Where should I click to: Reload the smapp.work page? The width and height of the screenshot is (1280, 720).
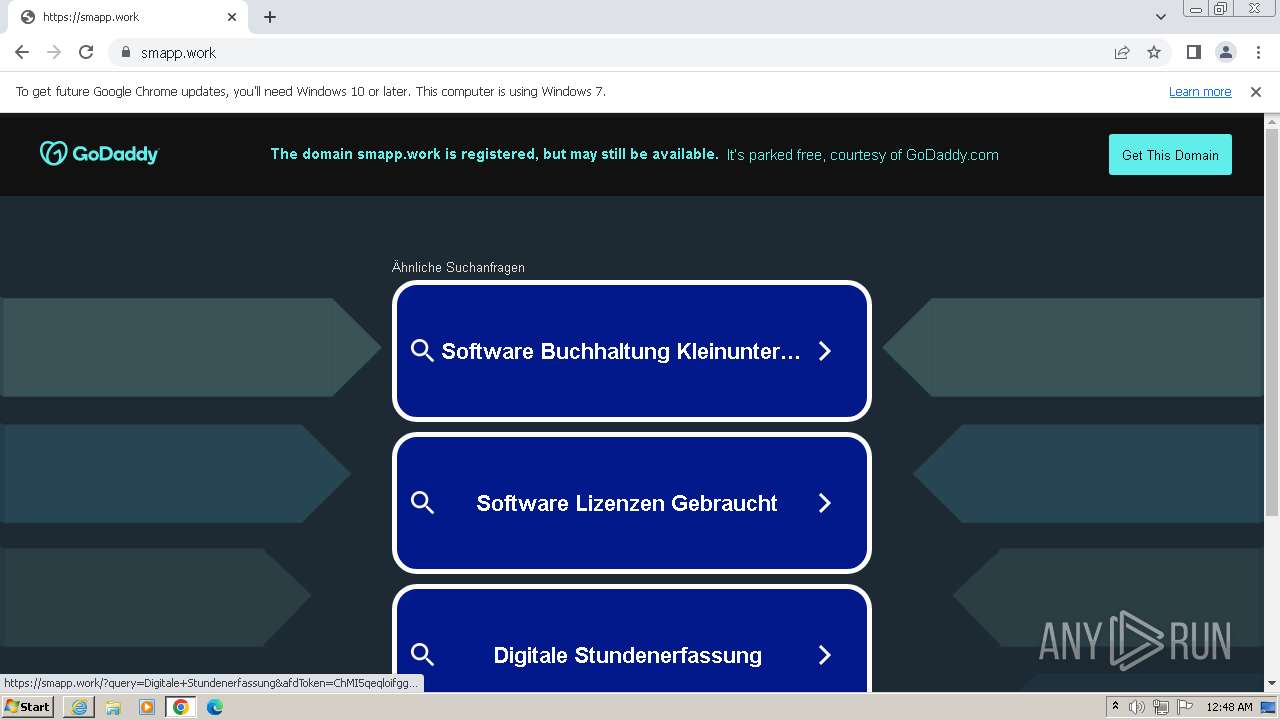pyautogui.click(x=86, y=52)
